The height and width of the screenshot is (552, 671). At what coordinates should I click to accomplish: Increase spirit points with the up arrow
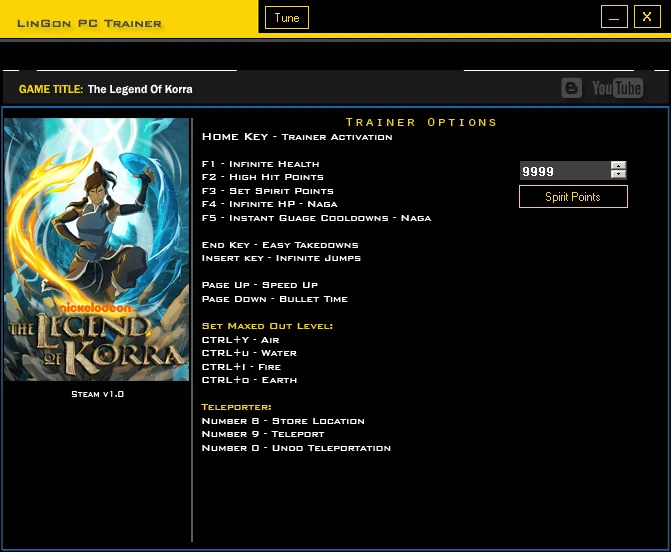click(618, 166)
